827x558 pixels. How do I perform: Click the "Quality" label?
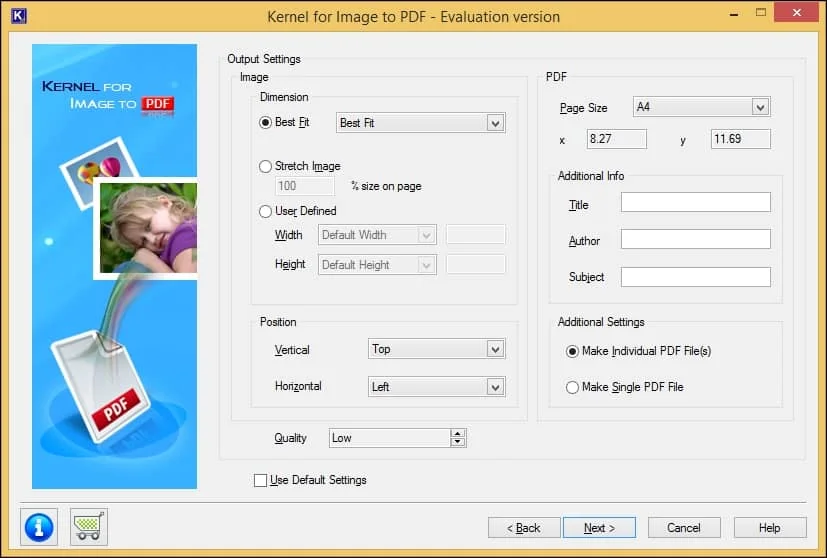290,438
